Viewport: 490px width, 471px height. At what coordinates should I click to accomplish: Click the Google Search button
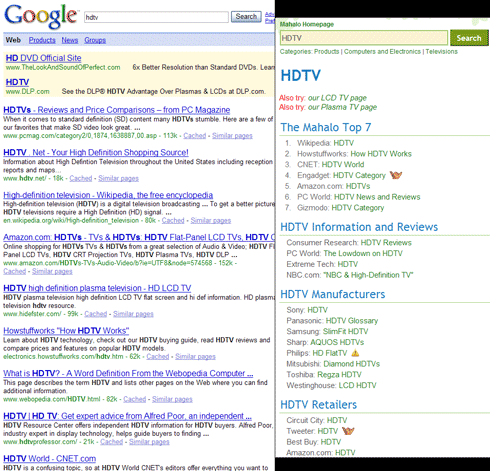(246, 17)
